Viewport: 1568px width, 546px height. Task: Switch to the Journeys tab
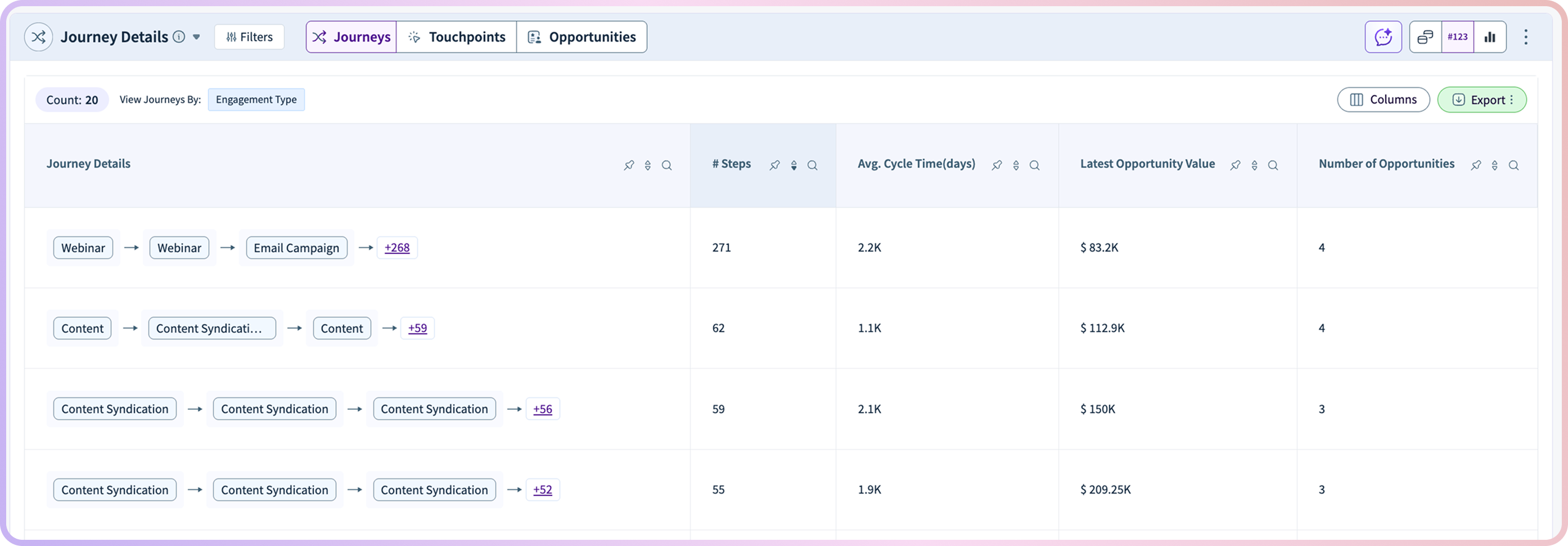point(351,37)
